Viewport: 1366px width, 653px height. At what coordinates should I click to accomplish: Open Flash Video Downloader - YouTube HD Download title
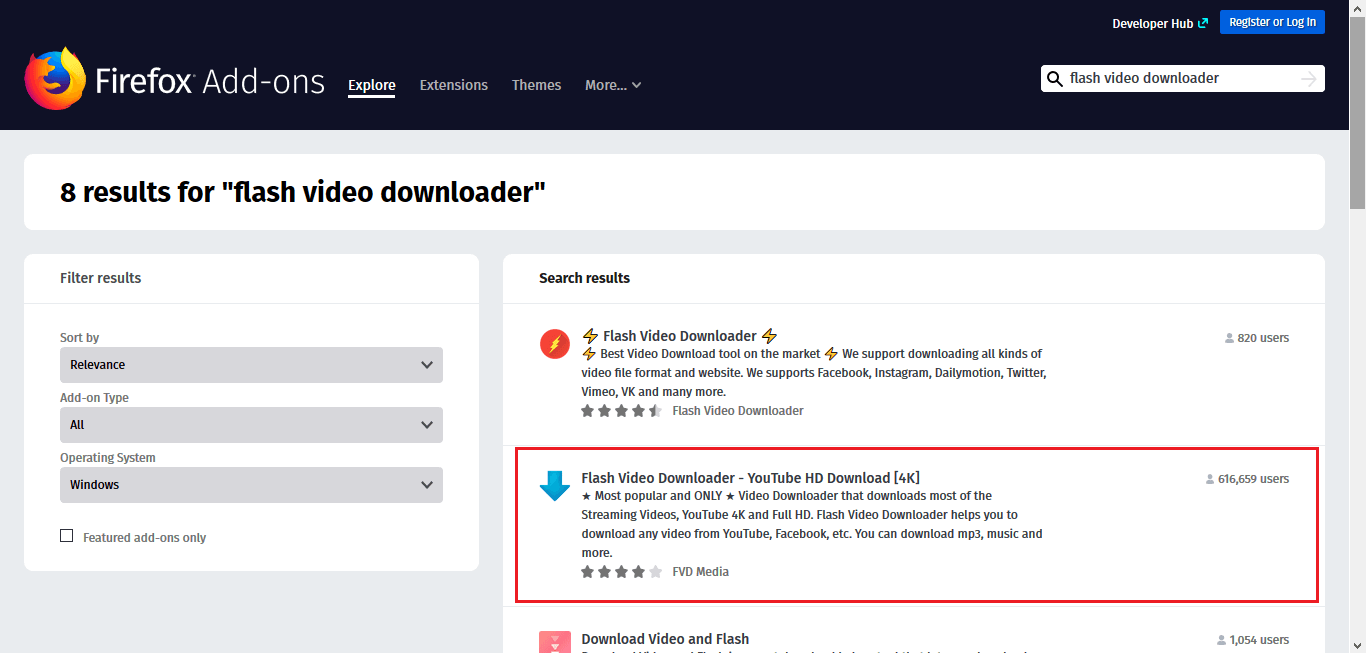pos(750,478)
